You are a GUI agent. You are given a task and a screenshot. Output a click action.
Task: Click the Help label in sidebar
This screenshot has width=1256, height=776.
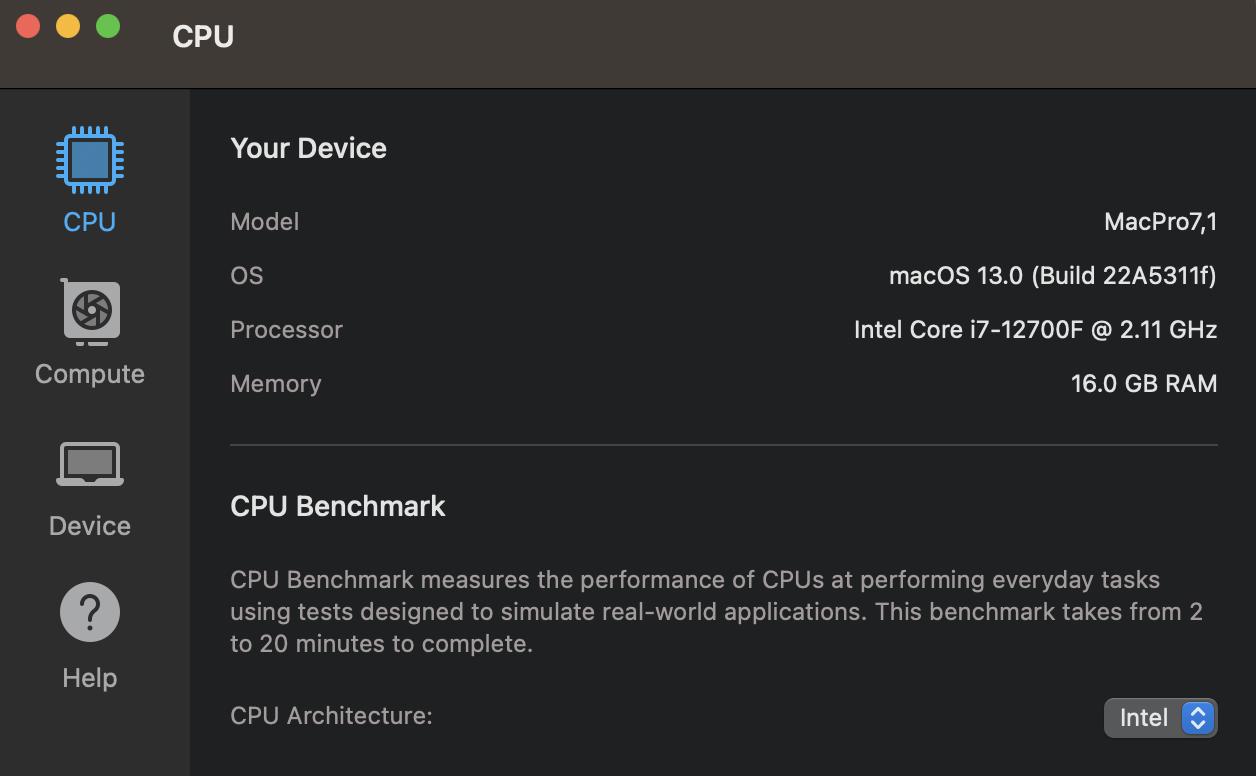point(90,678)
